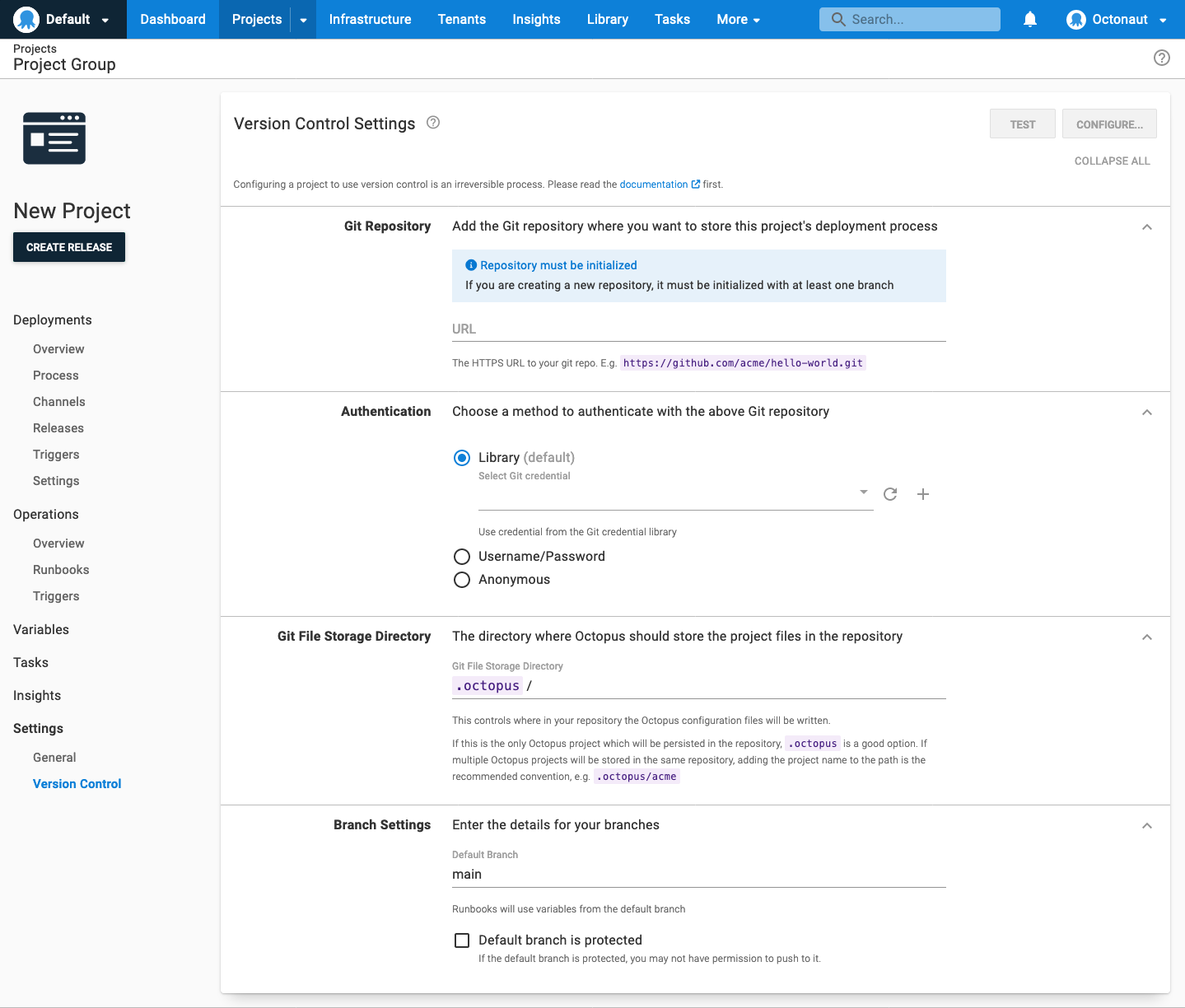Click the CREATE RELEASE button
Image resolution: width=1185 pixels, height=1008 pixels.
68,247
